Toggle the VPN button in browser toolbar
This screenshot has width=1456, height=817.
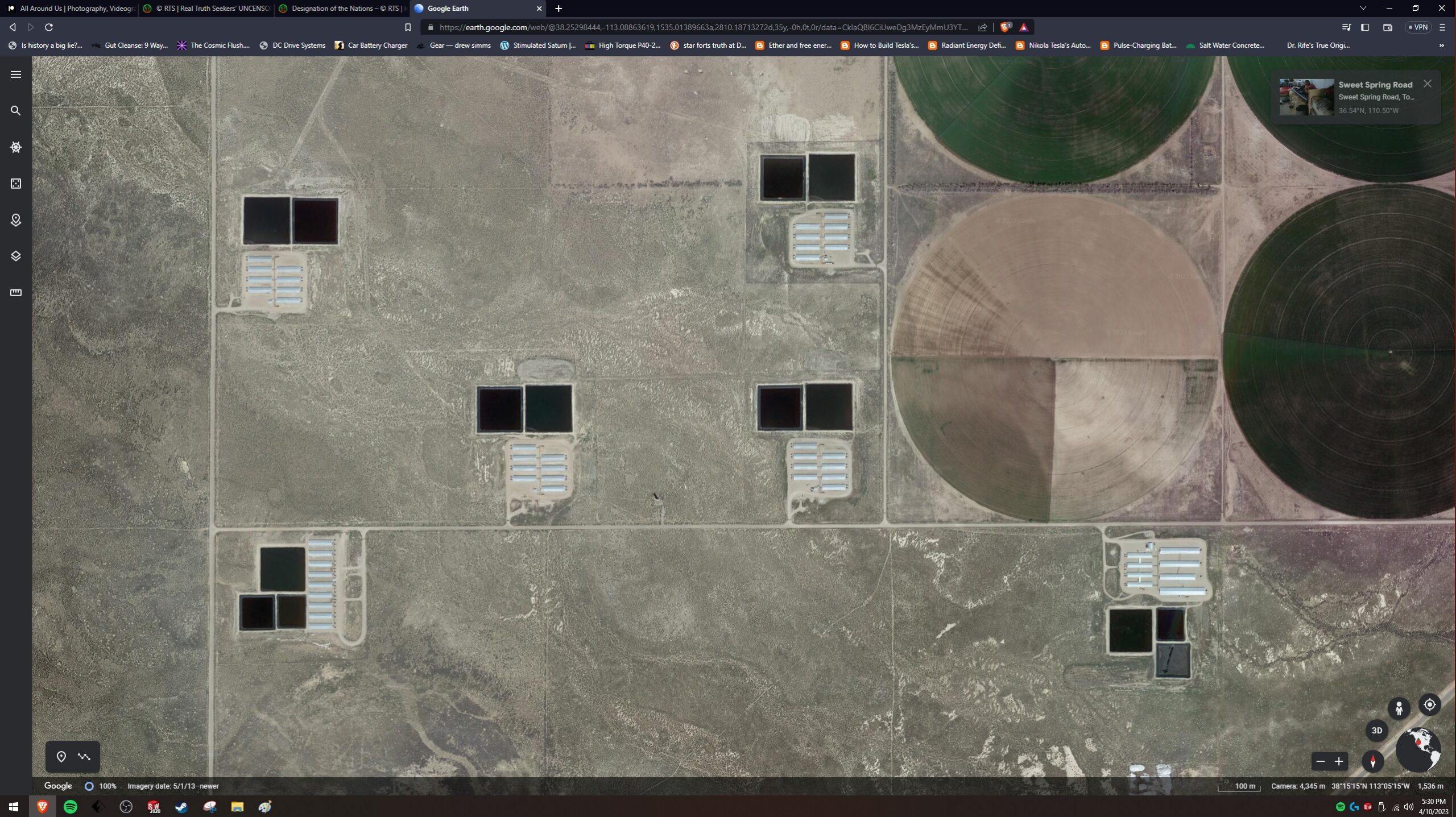1417,27
